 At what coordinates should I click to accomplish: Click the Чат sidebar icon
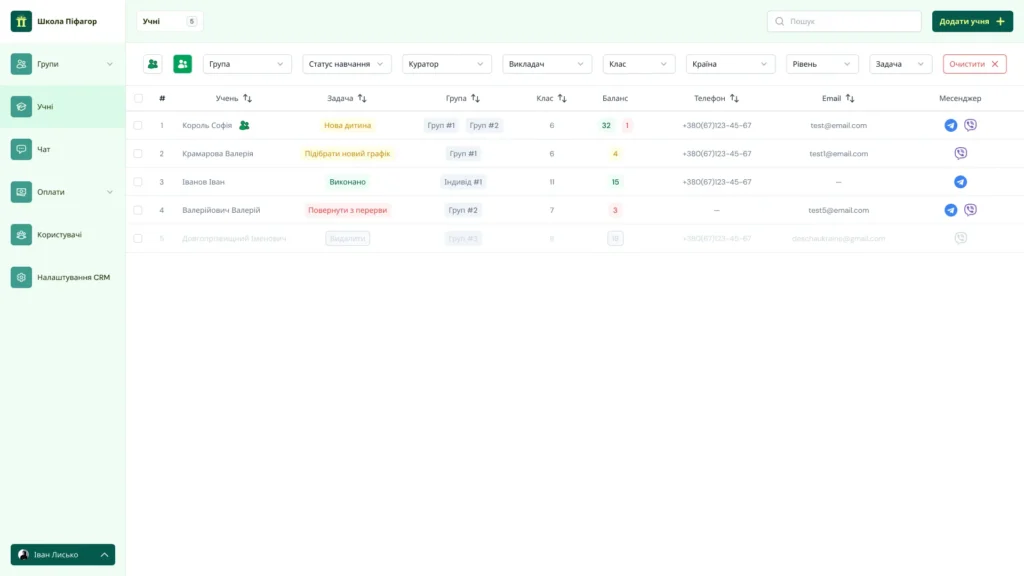21,150
